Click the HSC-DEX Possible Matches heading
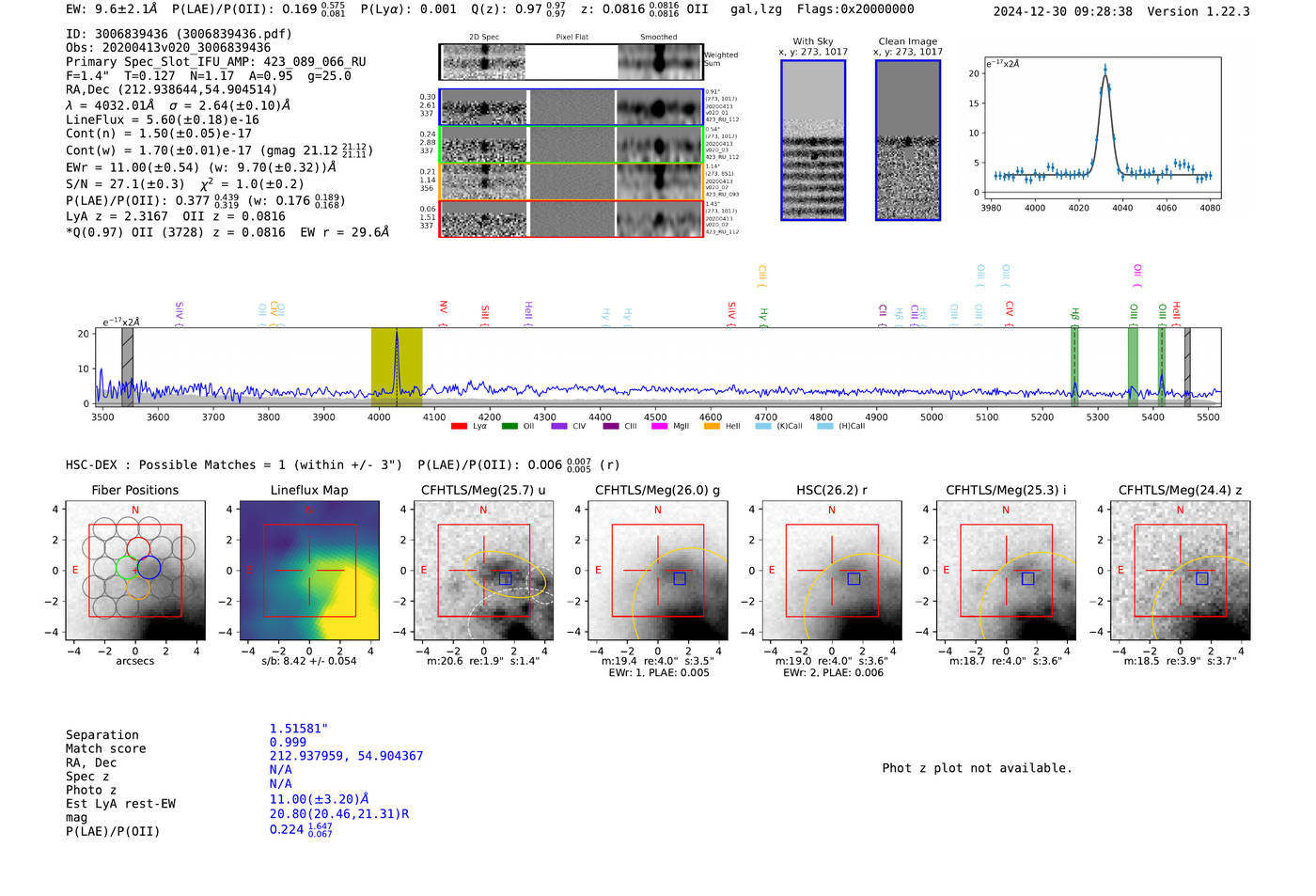Image resolution: width=1316 pixels, height=896 pixels. (x=234, y=464)
